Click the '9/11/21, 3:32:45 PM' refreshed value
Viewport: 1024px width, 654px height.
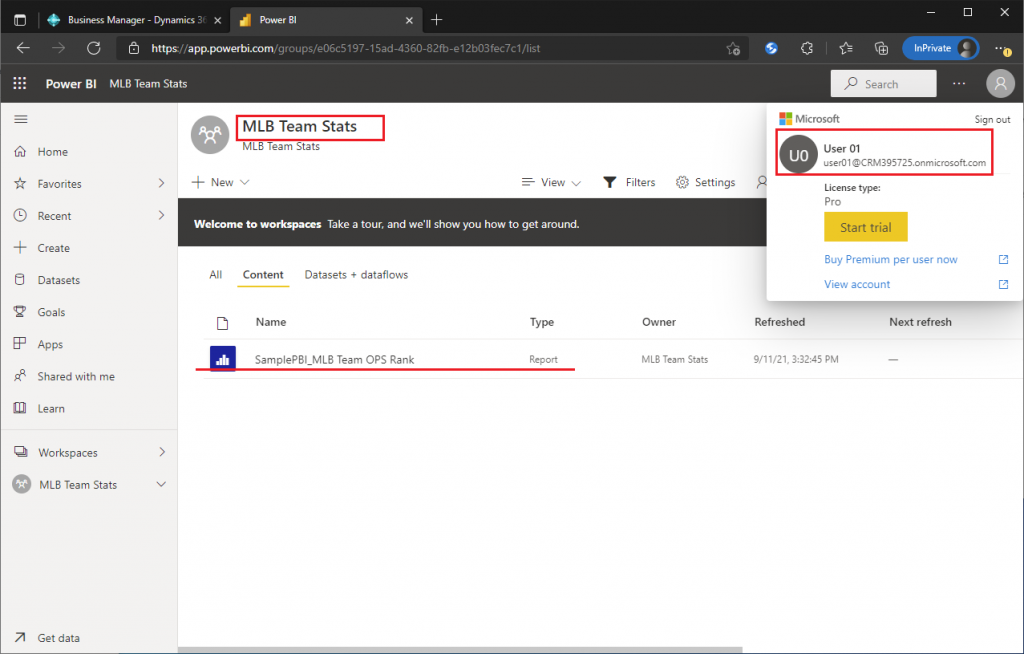[x=795, y=359]
